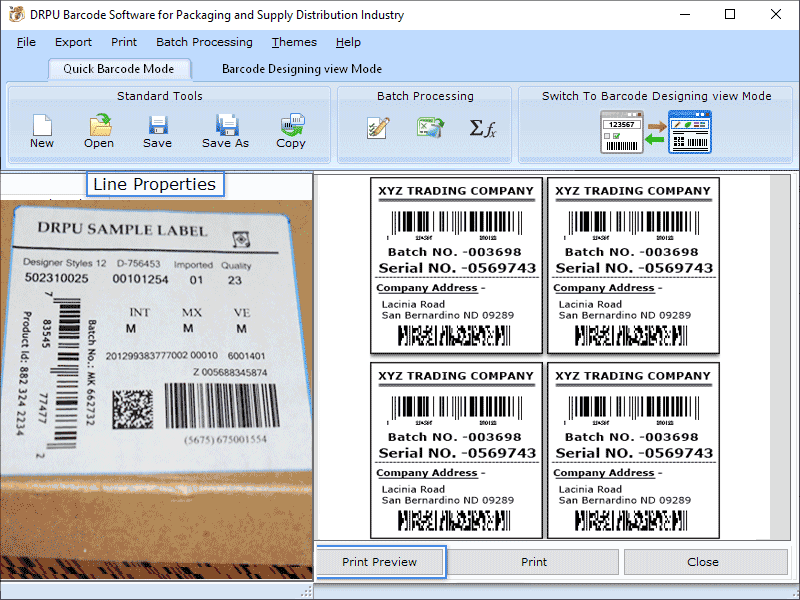Image resolution: width=800 pixels, height=600 pixels.
Task: Click the Print Preview button
Action: tap(379, 561)
